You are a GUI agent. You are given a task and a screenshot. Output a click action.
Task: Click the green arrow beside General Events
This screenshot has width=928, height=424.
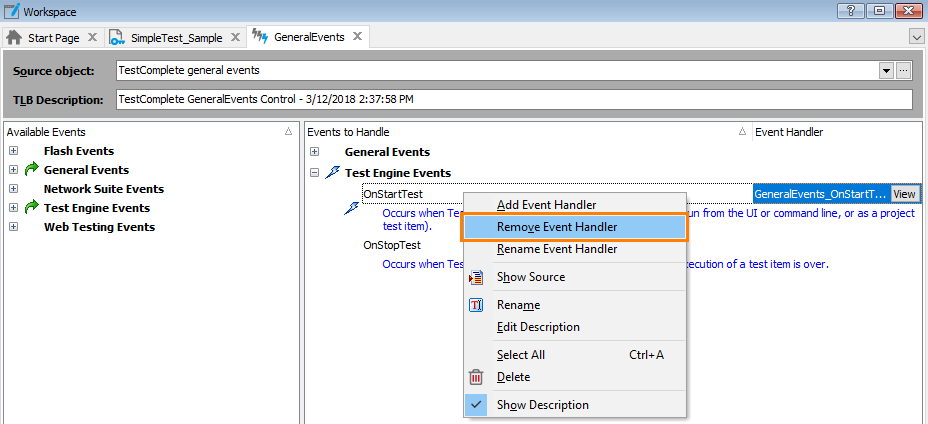pos(31,169)
